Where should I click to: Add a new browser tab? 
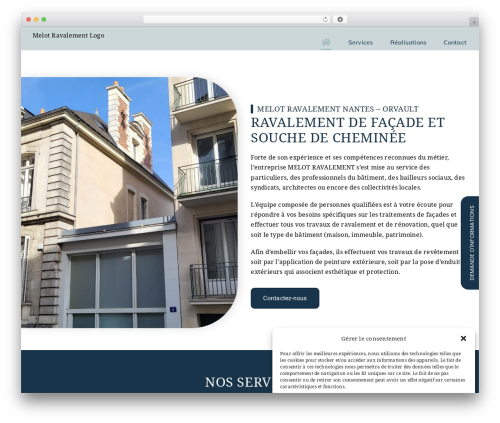tap(474, 22)
